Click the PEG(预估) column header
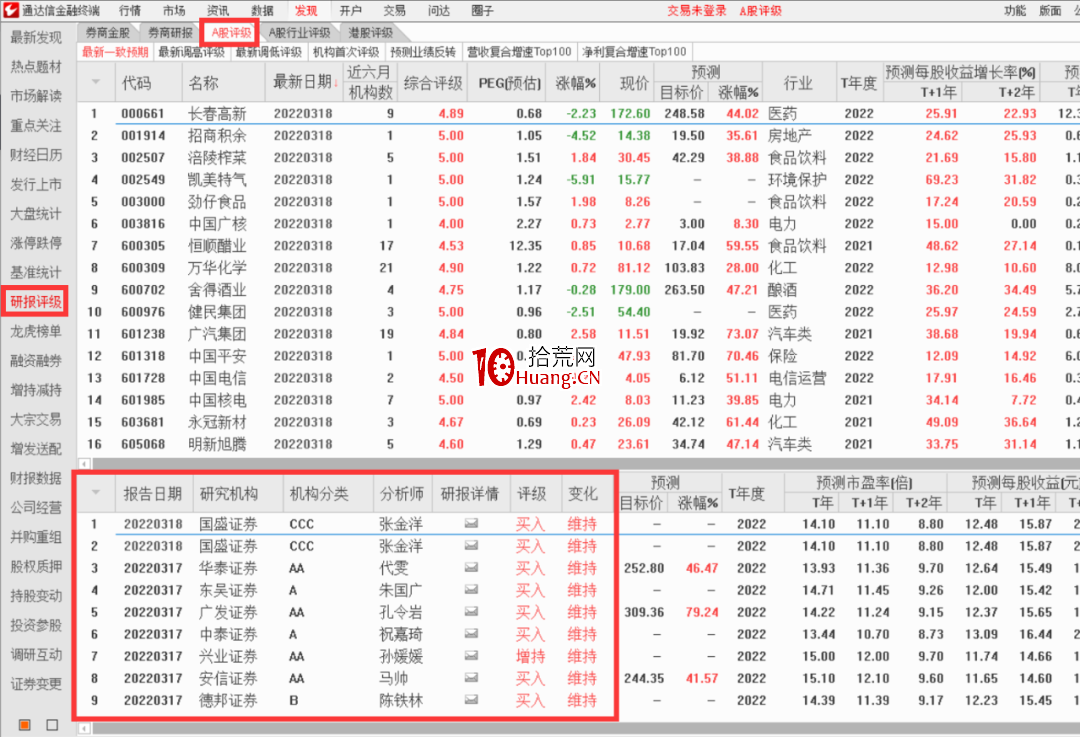This screenshot has width=1080, height=737. point(509,83)
